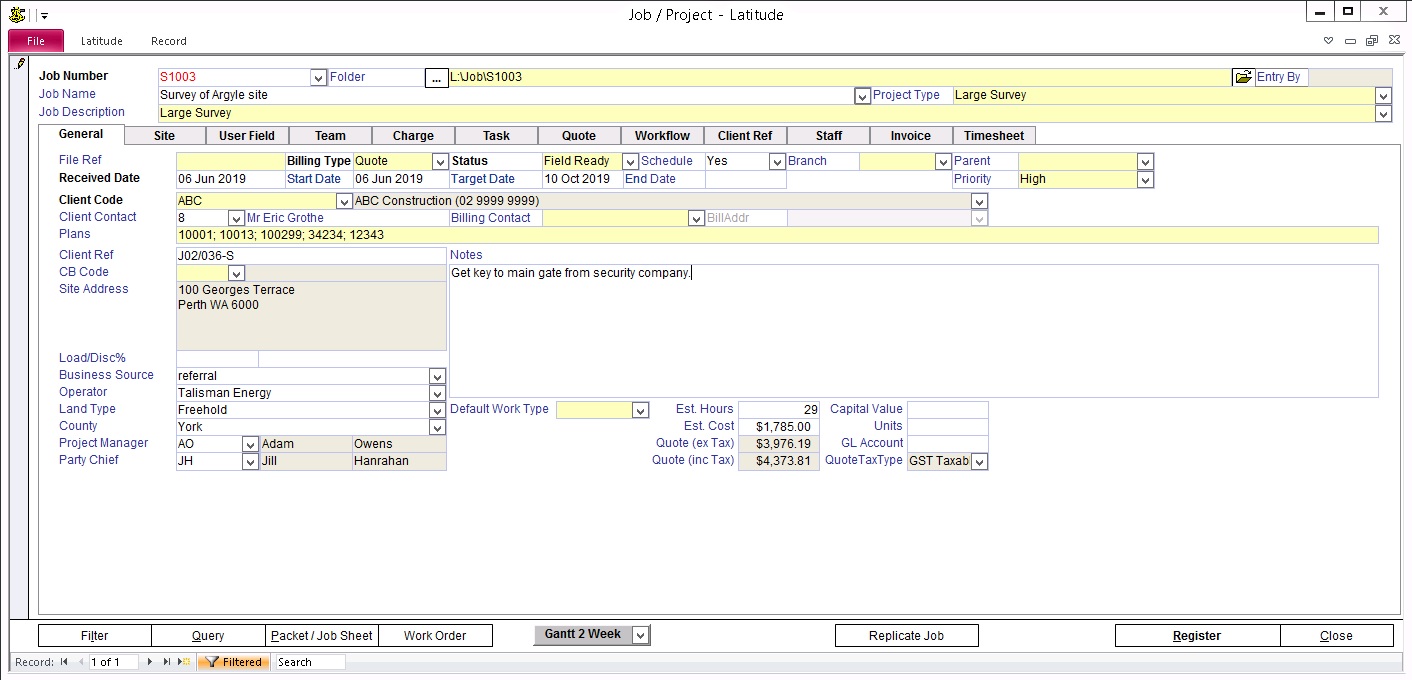Open the Priority dropdown set to High
The height and width of the screenshot is (680, 1412).
[1145, 179]
